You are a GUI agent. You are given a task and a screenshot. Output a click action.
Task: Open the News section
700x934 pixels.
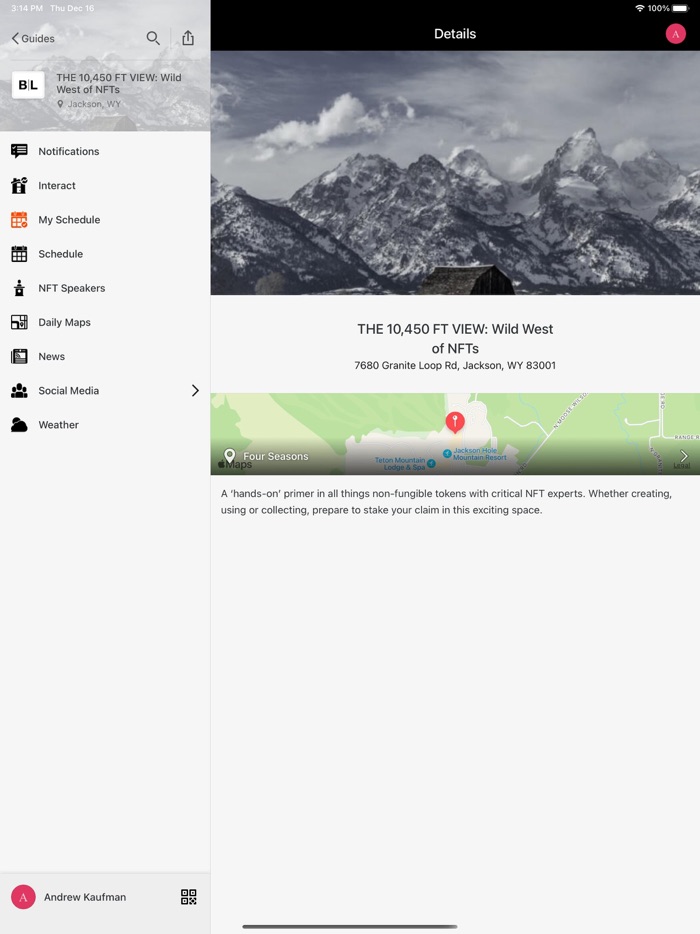105,356
